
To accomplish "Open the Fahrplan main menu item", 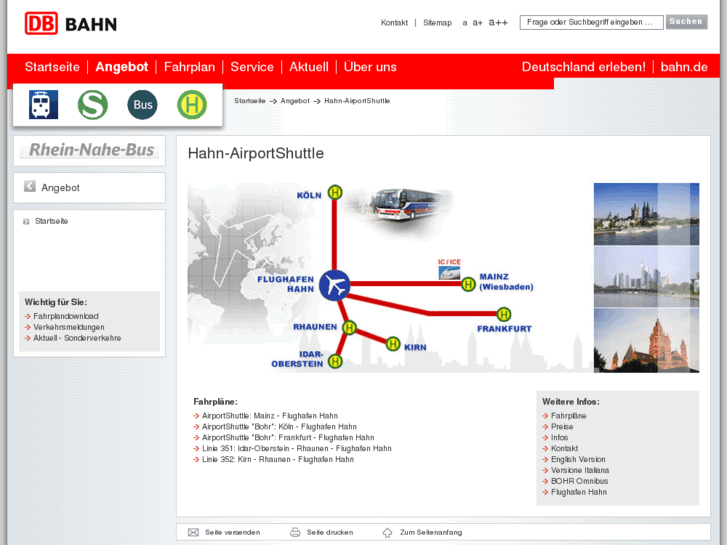I will [x=190, y=67].
